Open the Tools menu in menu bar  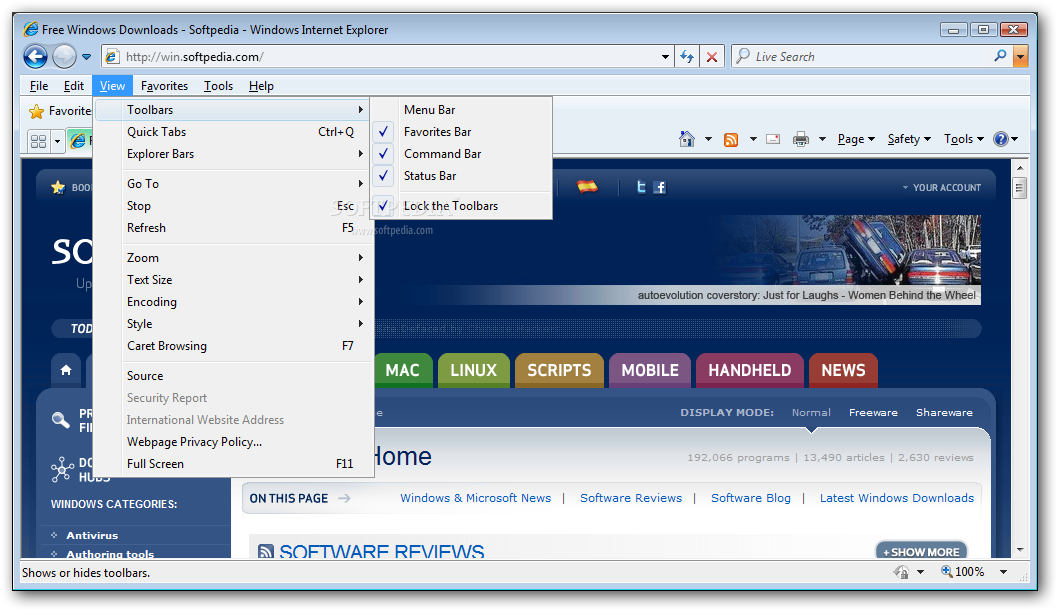[218, 86]
